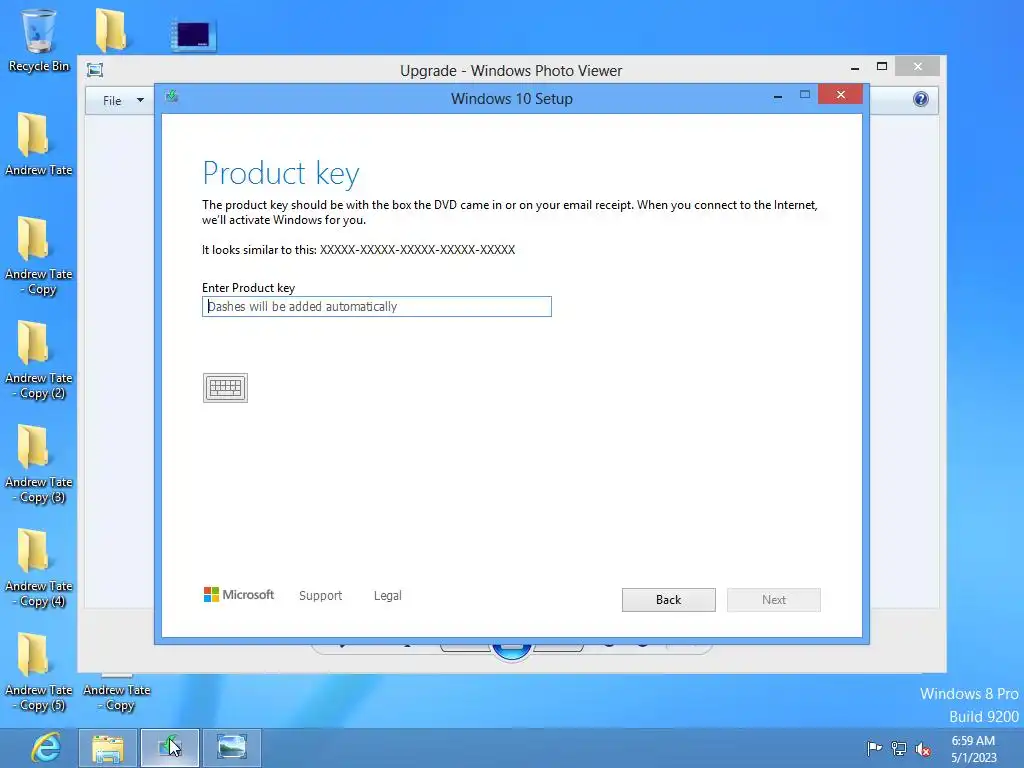Open the taskbar clock showing 6:59 AM
Screen dimensions: 1024x768
[x=973, y=748]
